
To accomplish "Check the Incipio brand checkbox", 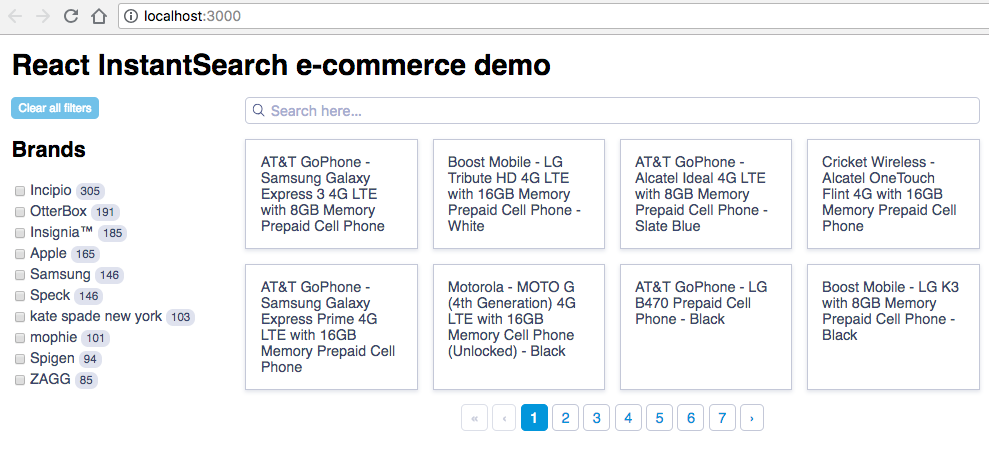I will pos(20,191).
